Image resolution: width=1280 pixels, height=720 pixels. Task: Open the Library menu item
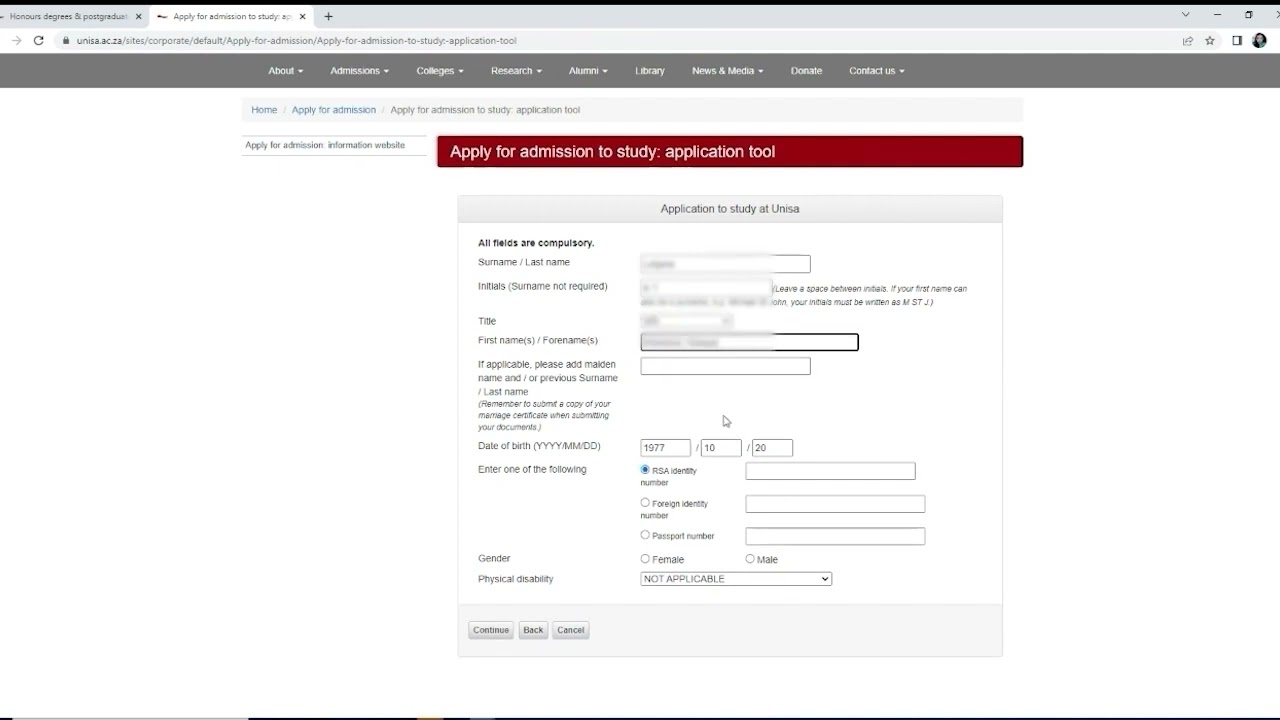coord(650,71)
